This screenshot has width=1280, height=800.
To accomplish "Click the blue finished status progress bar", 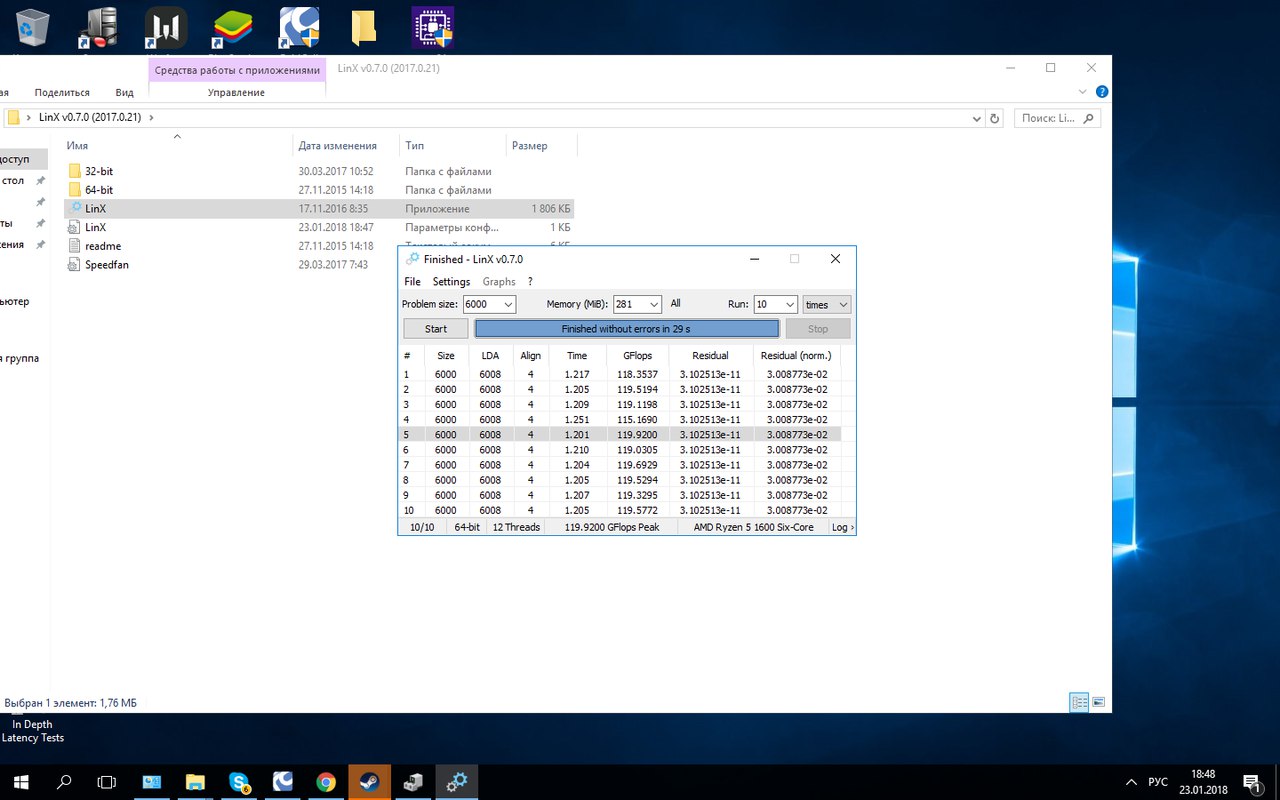I will pyautogui.click(x=626, y=329).
